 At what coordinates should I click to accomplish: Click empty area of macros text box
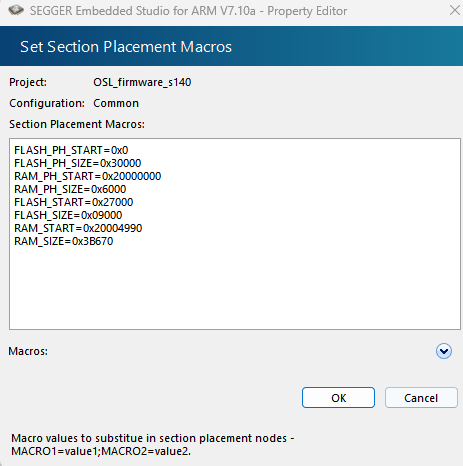[x=235, y=287]
